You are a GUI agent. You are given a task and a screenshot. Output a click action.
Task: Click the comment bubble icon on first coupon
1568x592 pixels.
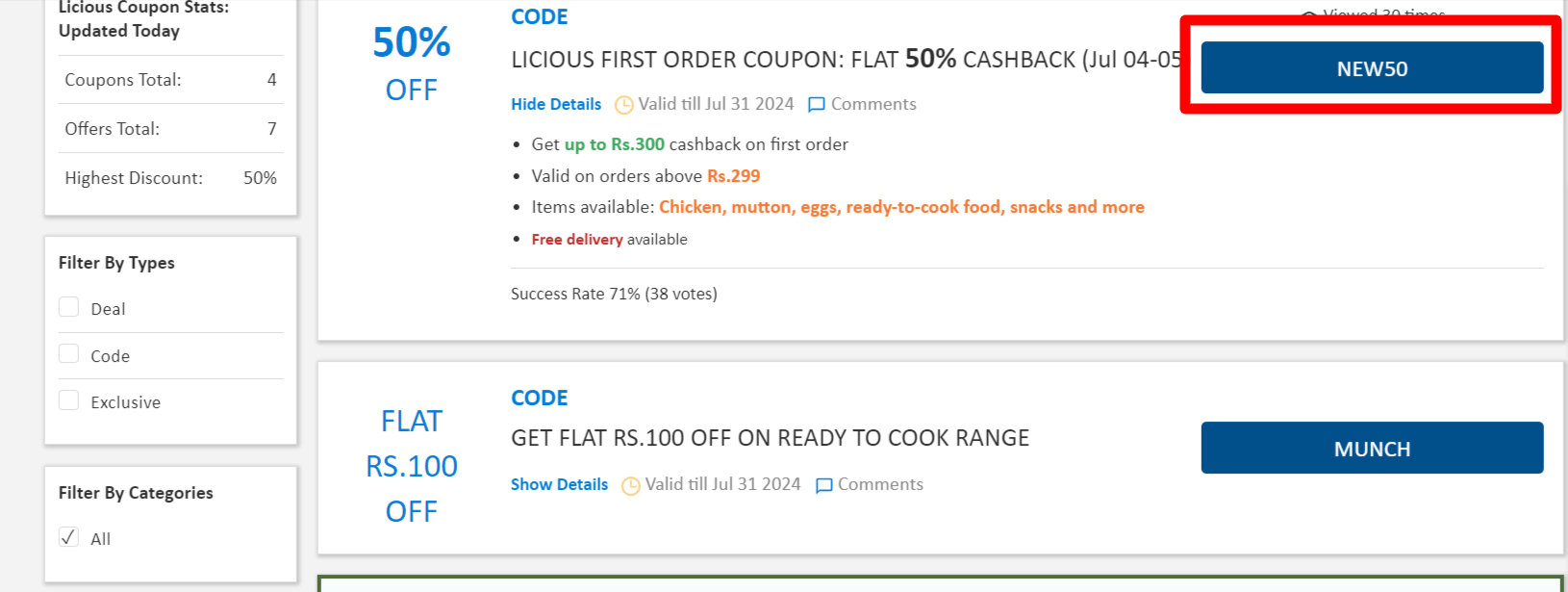point(816,104)
